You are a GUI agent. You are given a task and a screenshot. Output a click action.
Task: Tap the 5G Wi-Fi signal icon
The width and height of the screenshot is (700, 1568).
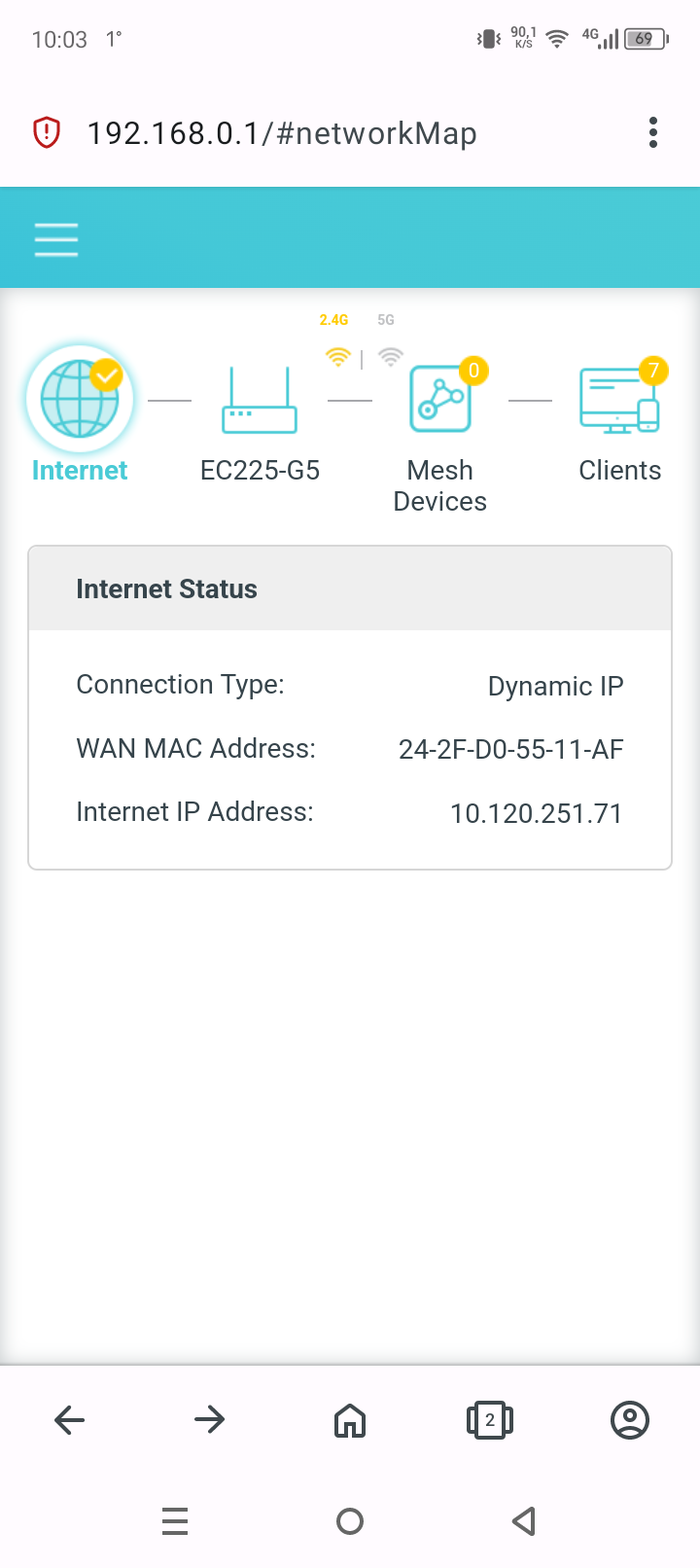(390, 357)
